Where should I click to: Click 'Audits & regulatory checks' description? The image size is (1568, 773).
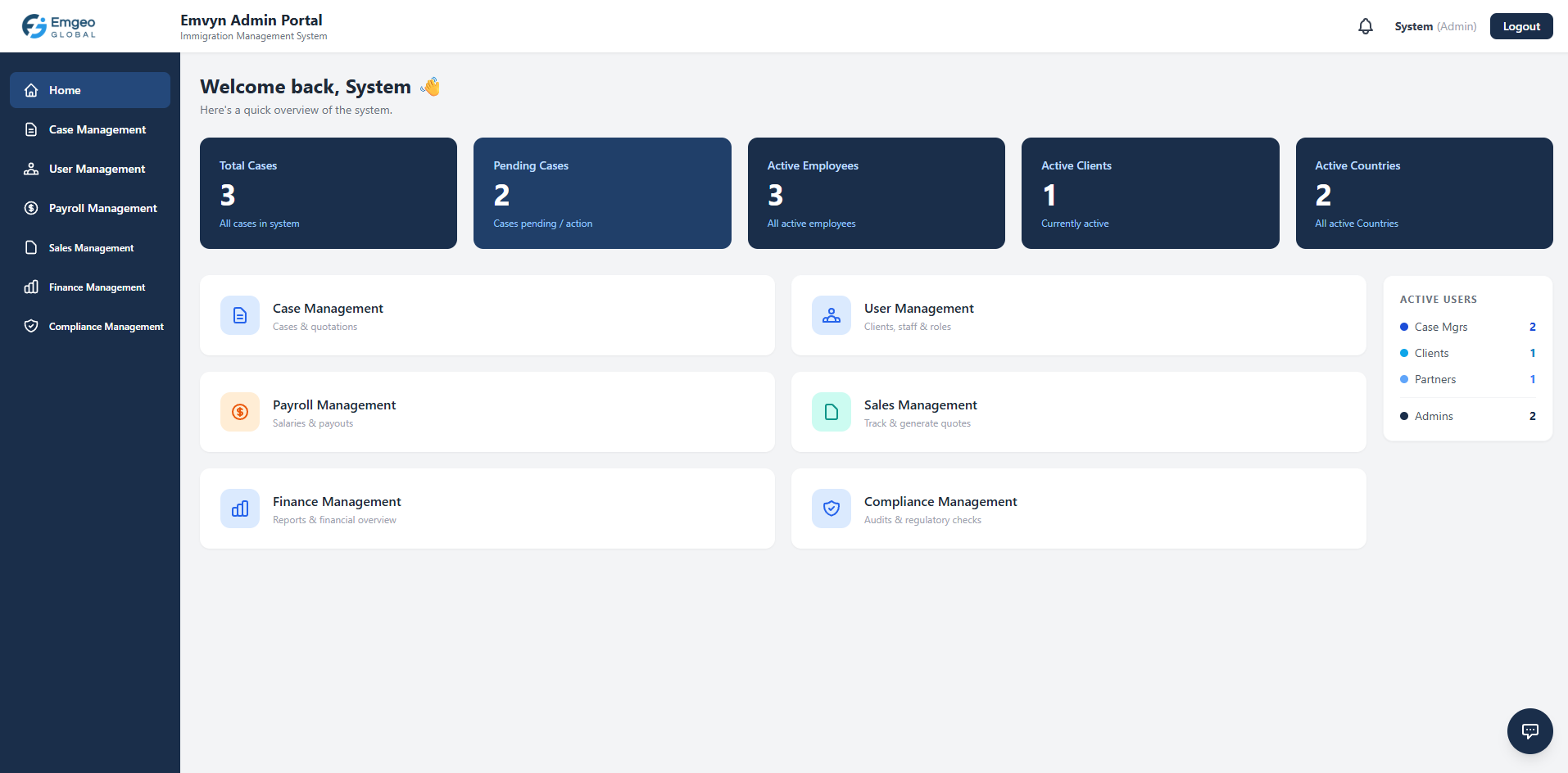tap(922, 520)
